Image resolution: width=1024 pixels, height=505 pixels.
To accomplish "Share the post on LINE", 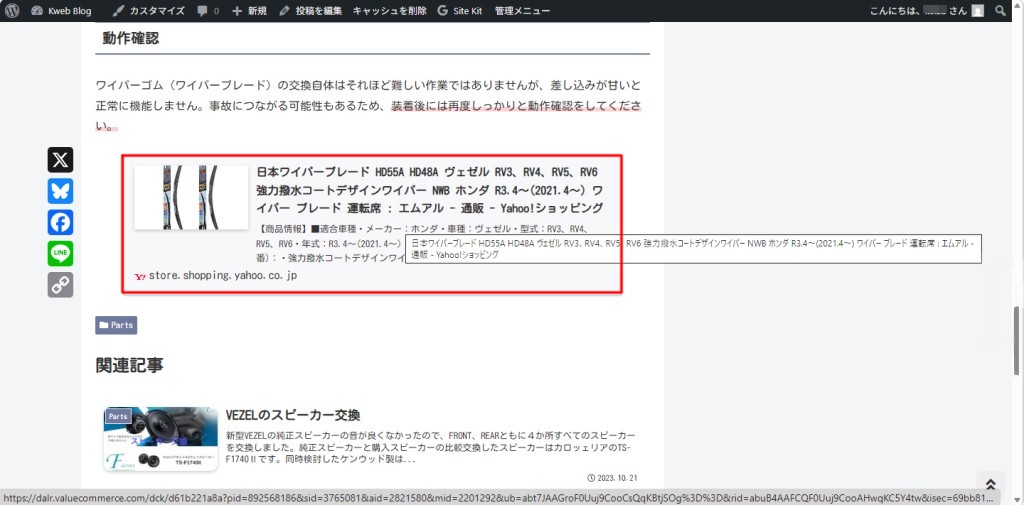I will 60,254.
